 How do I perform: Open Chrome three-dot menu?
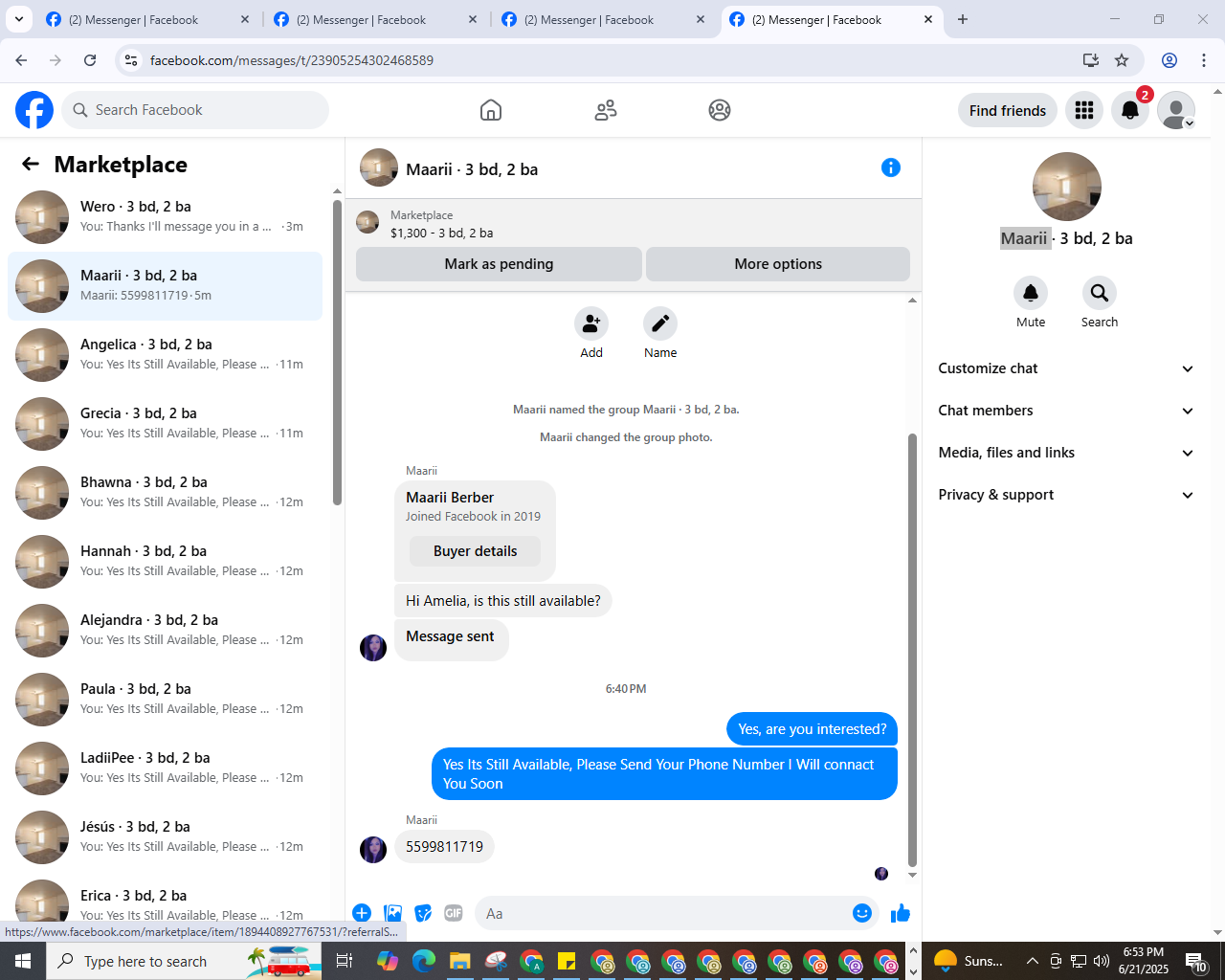point(1204,60)
